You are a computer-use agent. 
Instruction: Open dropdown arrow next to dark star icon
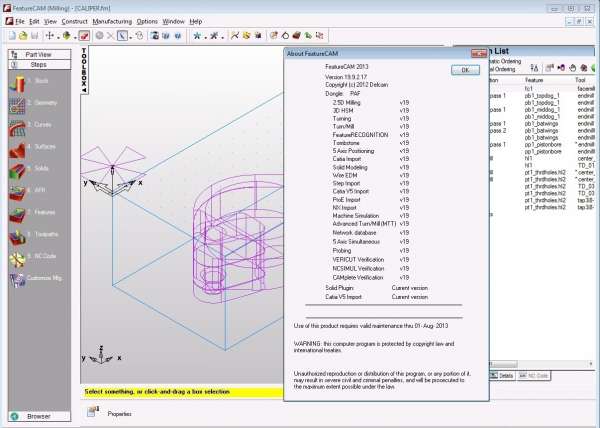[222, 37]
